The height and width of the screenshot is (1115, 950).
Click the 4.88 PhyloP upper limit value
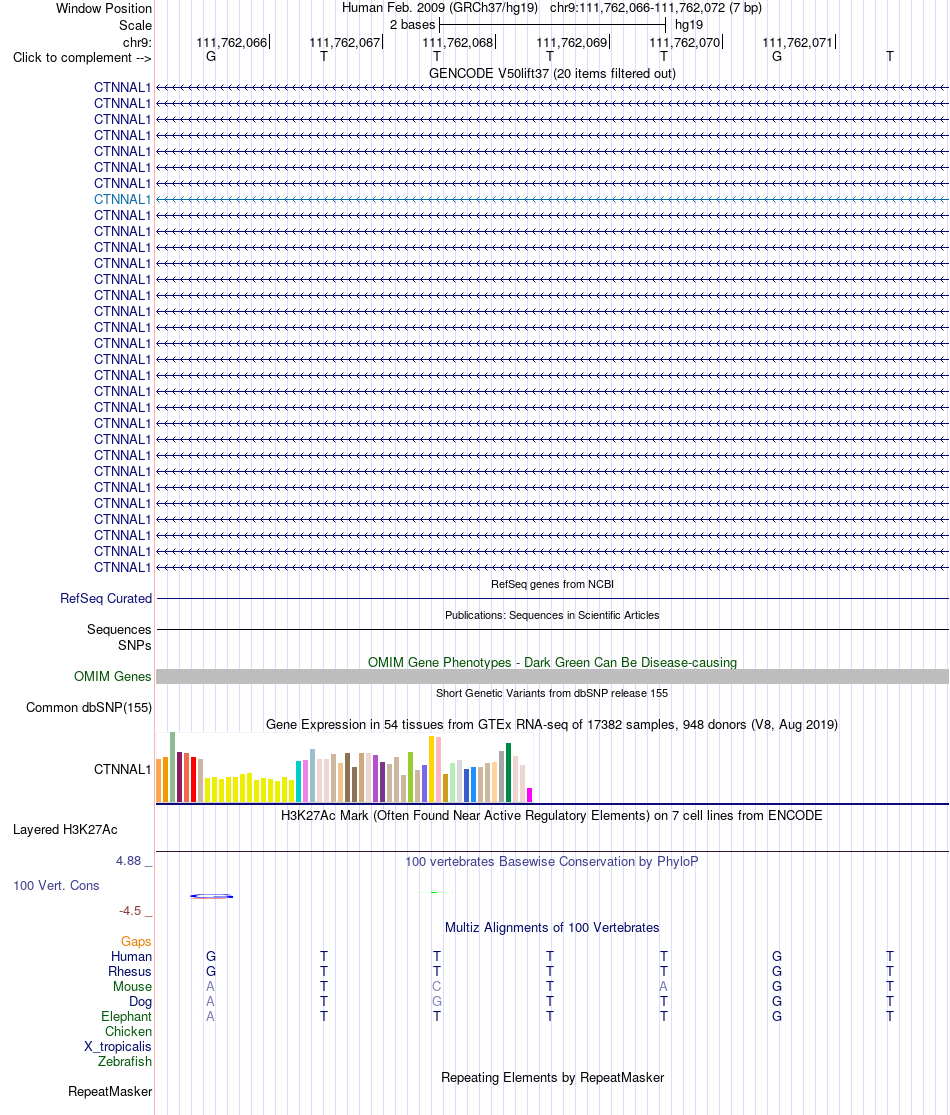[129, 861]
